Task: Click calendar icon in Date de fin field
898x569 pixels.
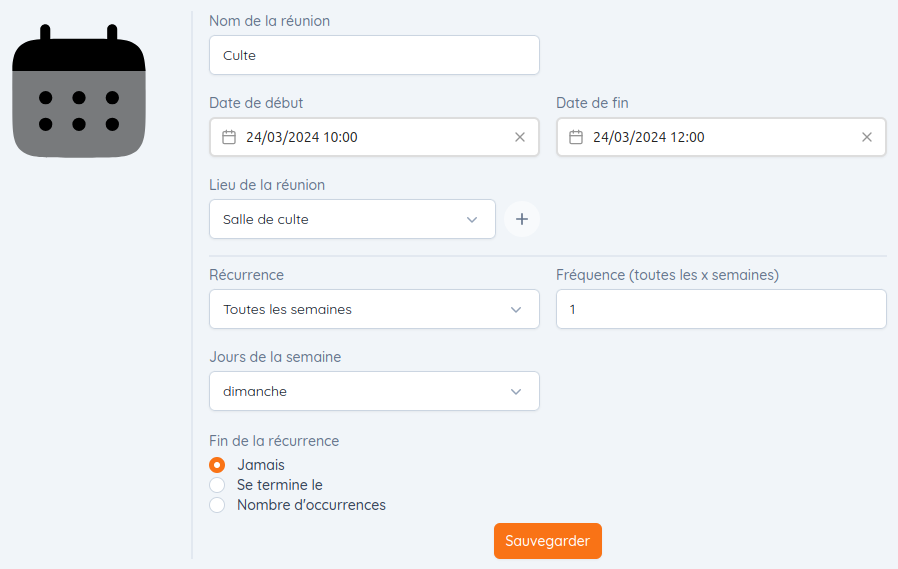Action: pyautogui.click(x=576, y=137)
